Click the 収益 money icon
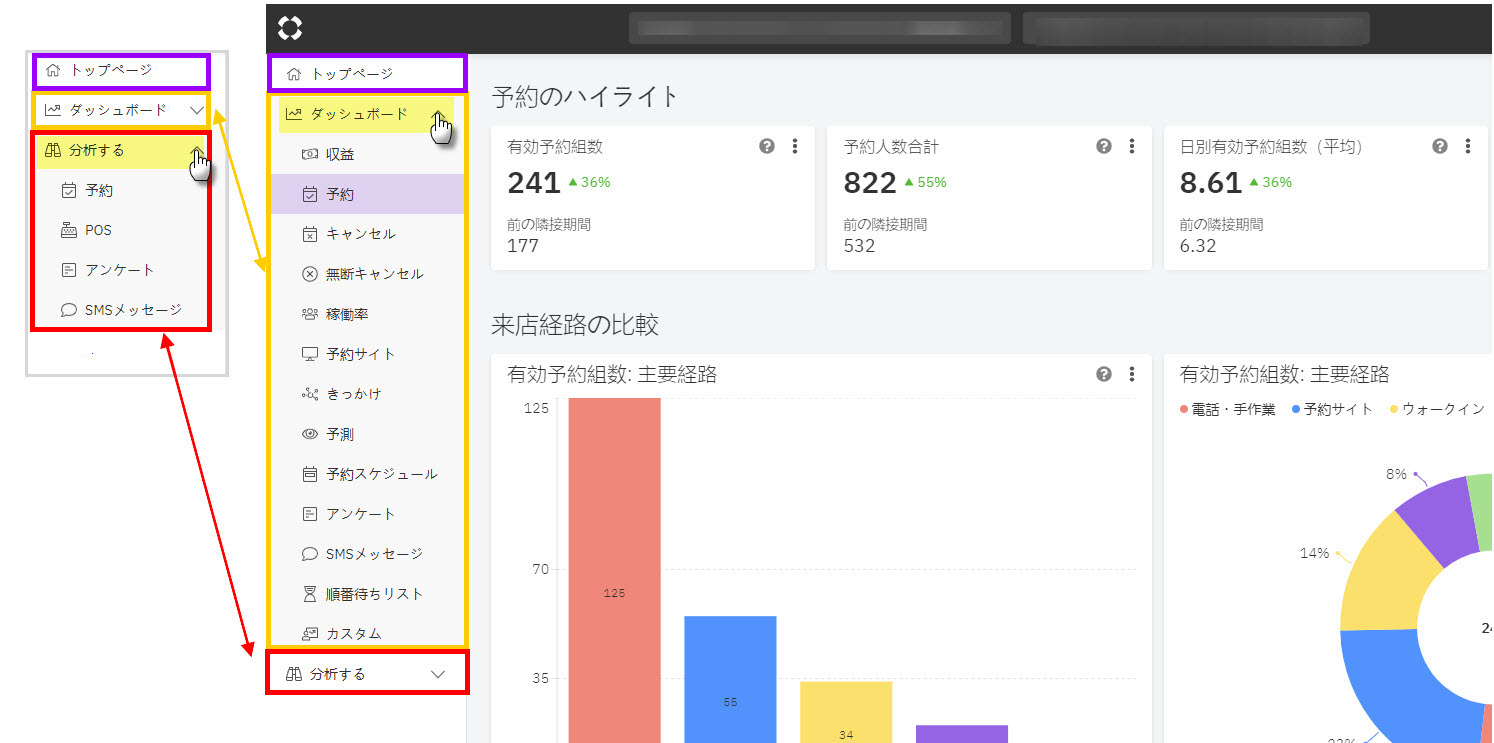This screenshot has width=1494, height=743. tap(310, 154)
